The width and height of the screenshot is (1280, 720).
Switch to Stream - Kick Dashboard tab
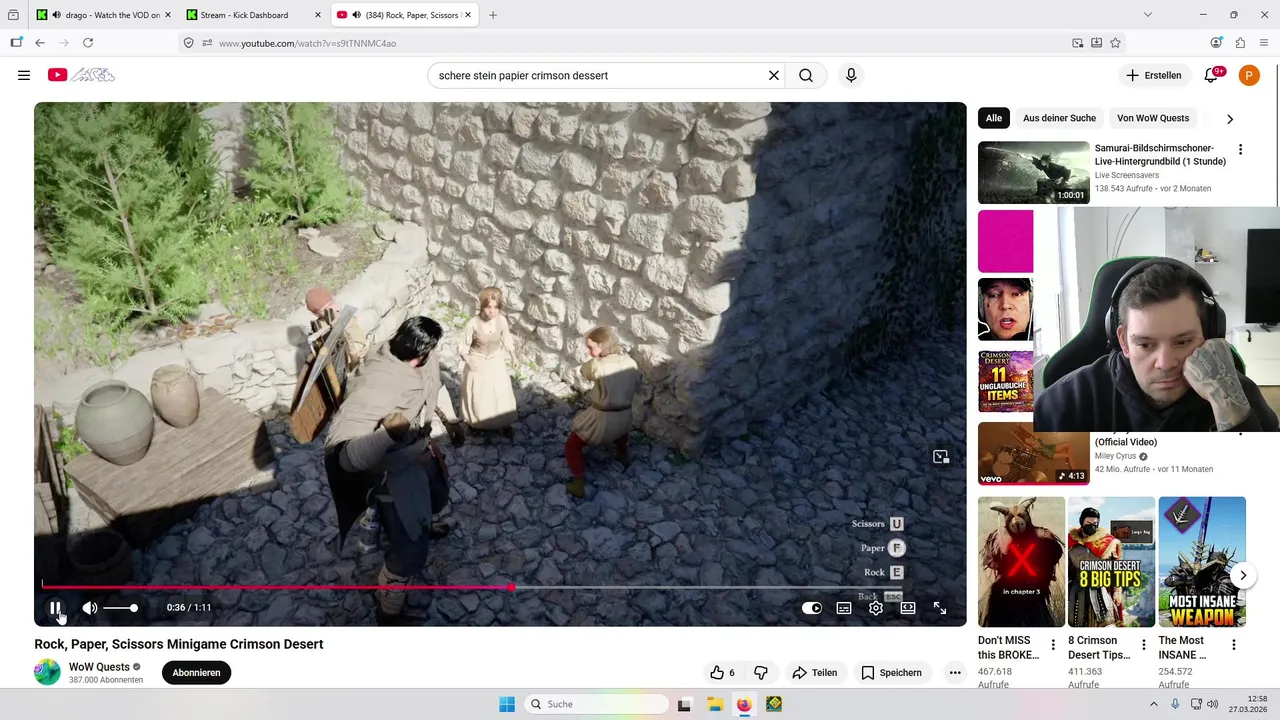pos(244,15)
